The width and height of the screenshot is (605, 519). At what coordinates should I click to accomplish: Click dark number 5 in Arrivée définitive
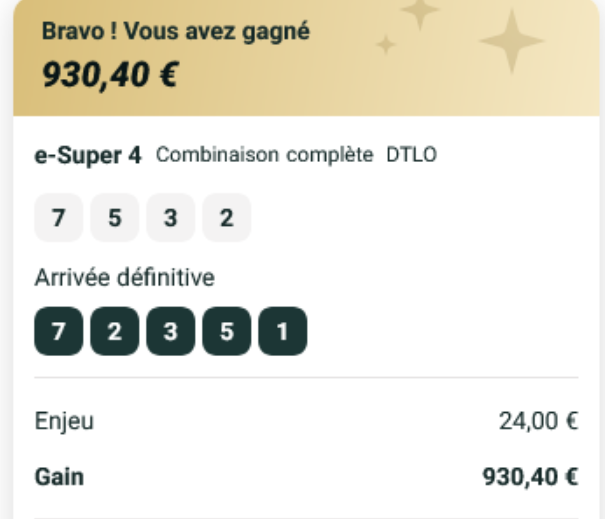tap(227, 331)
